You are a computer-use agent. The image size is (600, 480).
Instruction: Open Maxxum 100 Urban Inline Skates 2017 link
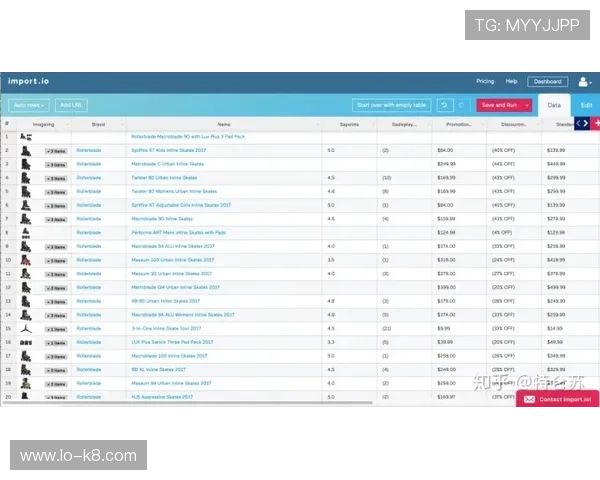pos(173,260)
